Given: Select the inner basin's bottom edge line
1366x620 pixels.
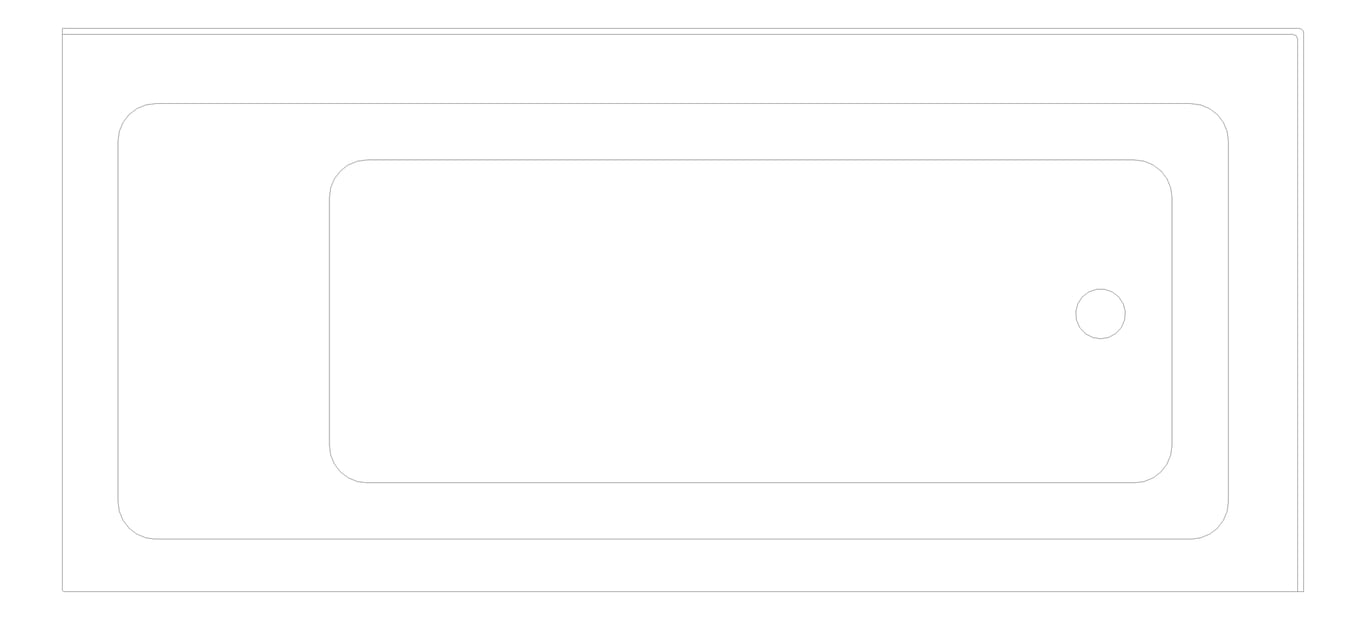Looking at the screenshot, I should [x=750, y=483].
